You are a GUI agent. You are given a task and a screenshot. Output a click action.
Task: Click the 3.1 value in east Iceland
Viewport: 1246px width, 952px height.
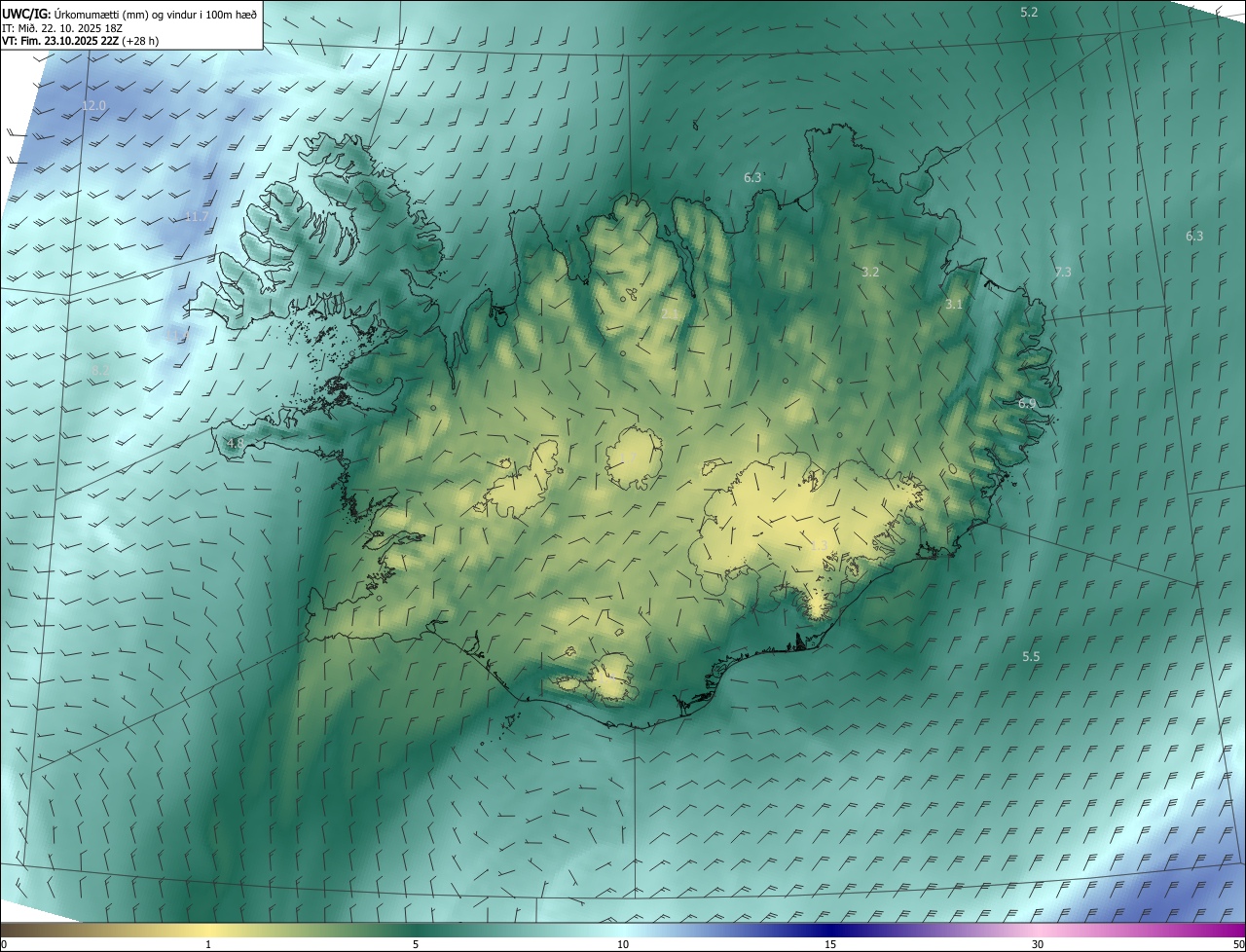pos(954,304)
